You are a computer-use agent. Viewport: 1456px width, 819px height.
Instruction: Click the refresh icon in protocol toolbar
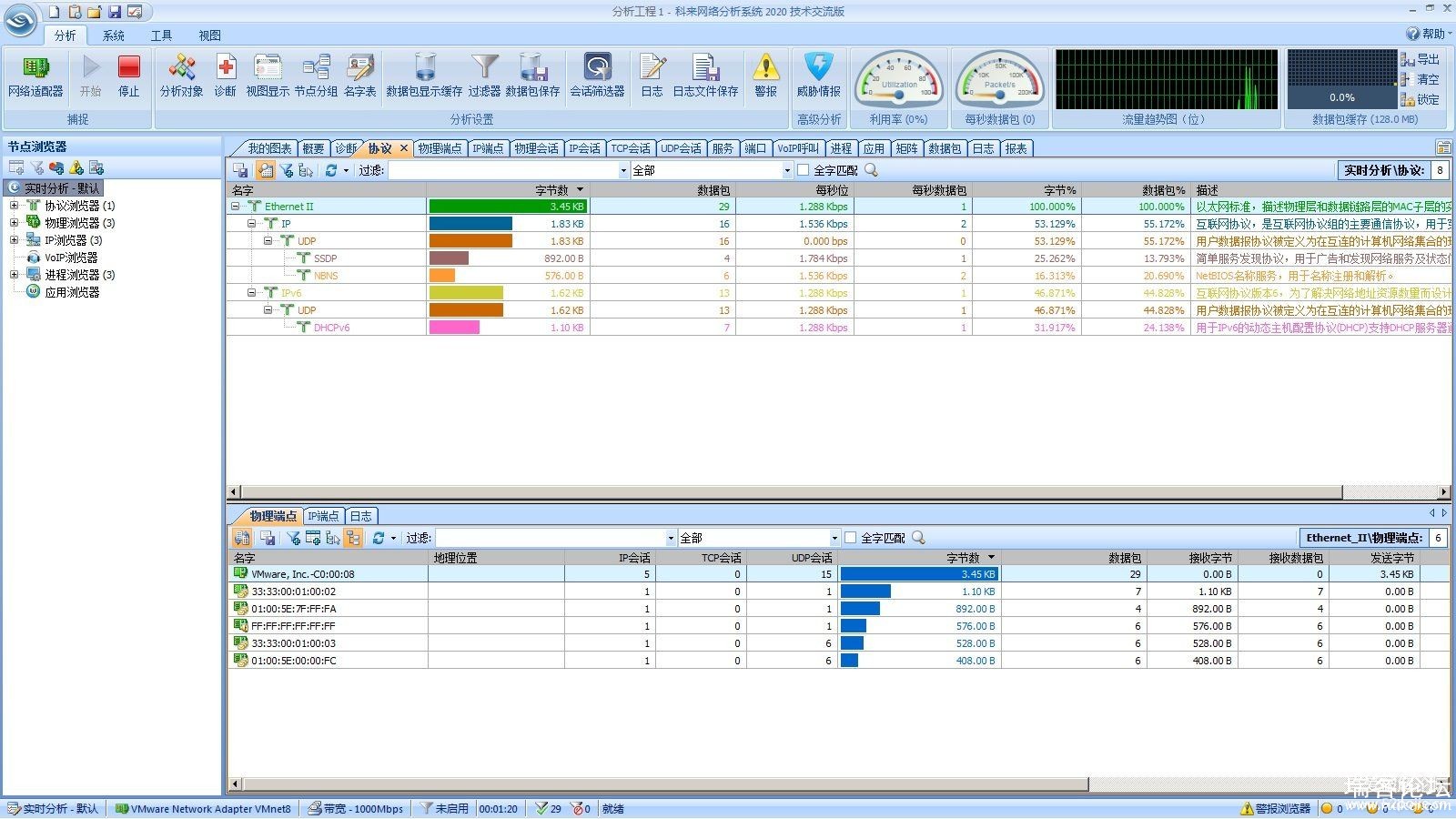click(331, 170)
